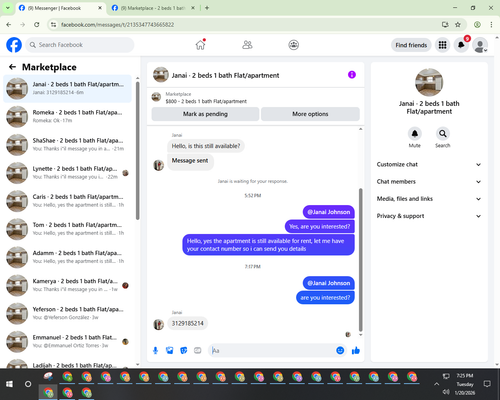Click Mark as pending button
Viewport: 500px width, 400px height.
tap(205, 114)
